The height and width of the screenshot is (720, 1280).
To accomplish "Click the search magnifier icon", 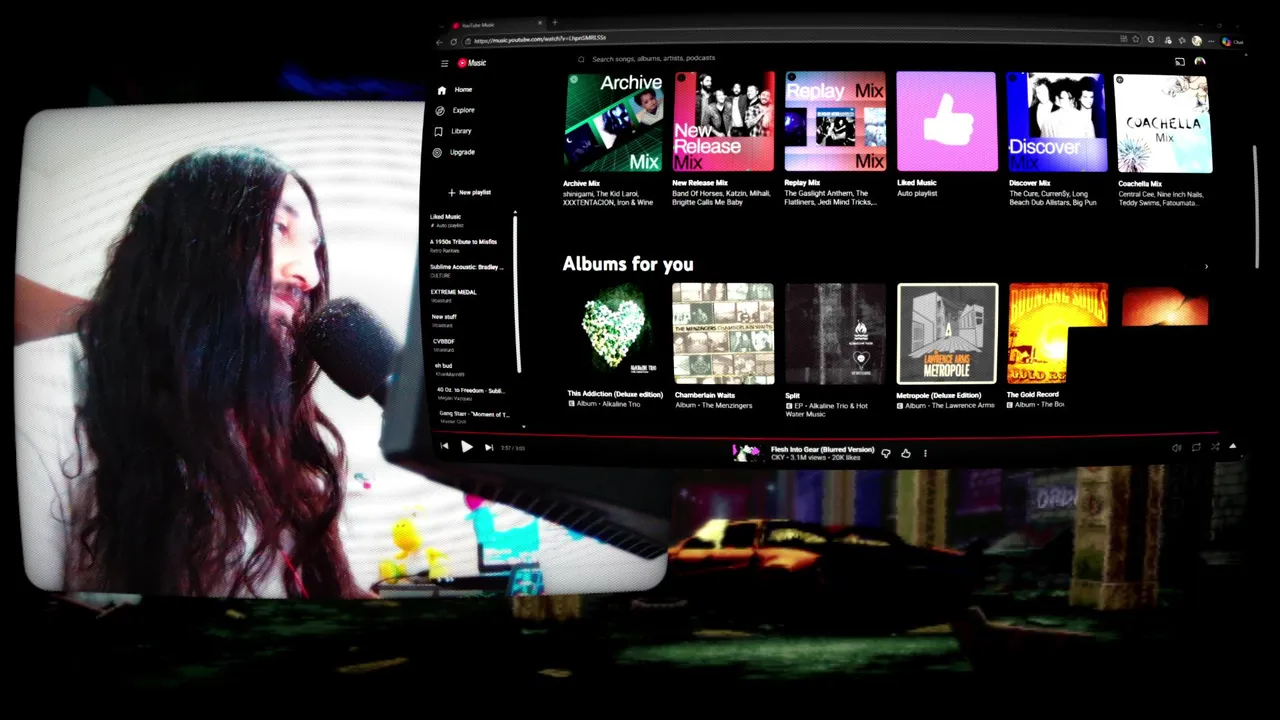I will 581,59.
